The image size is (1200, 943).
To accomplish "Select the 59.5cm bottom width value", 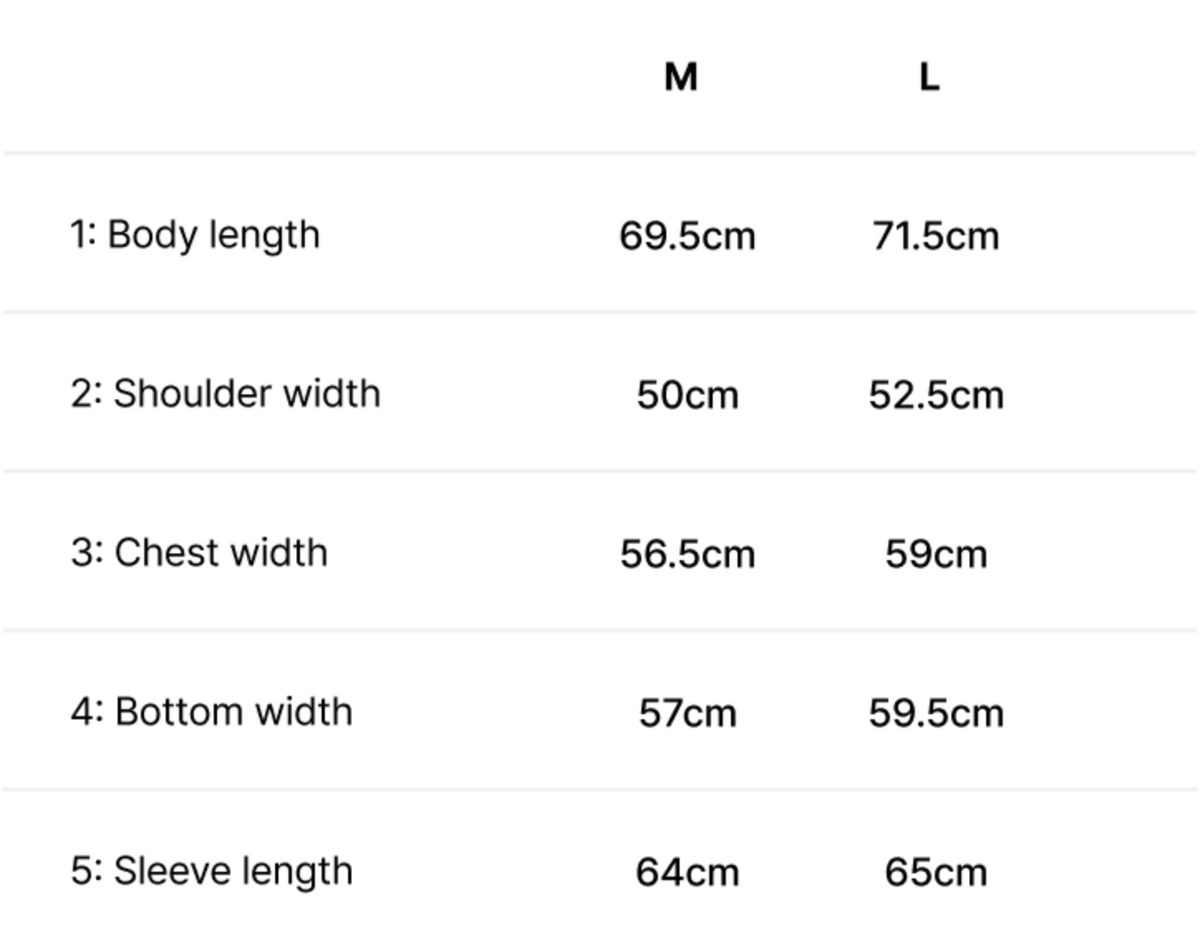I will [935, 713].
